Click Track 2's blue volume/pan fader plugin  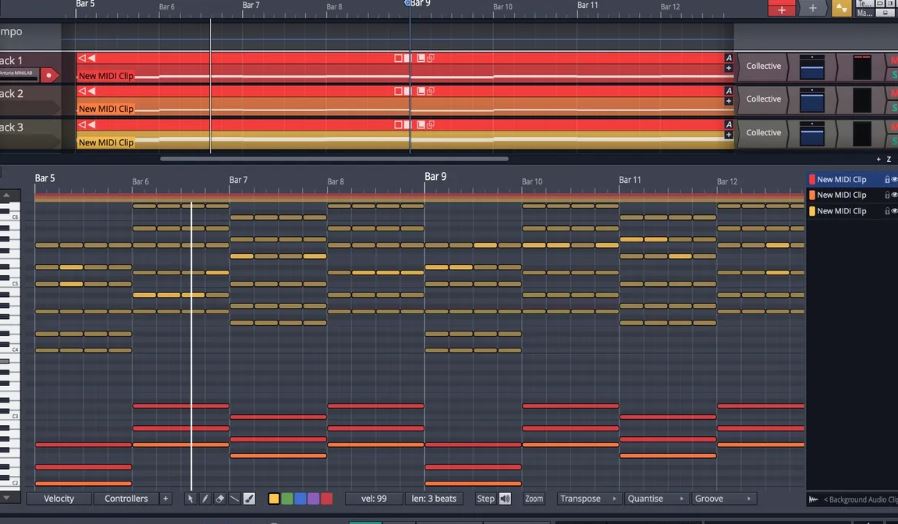[x=812, y=100]
